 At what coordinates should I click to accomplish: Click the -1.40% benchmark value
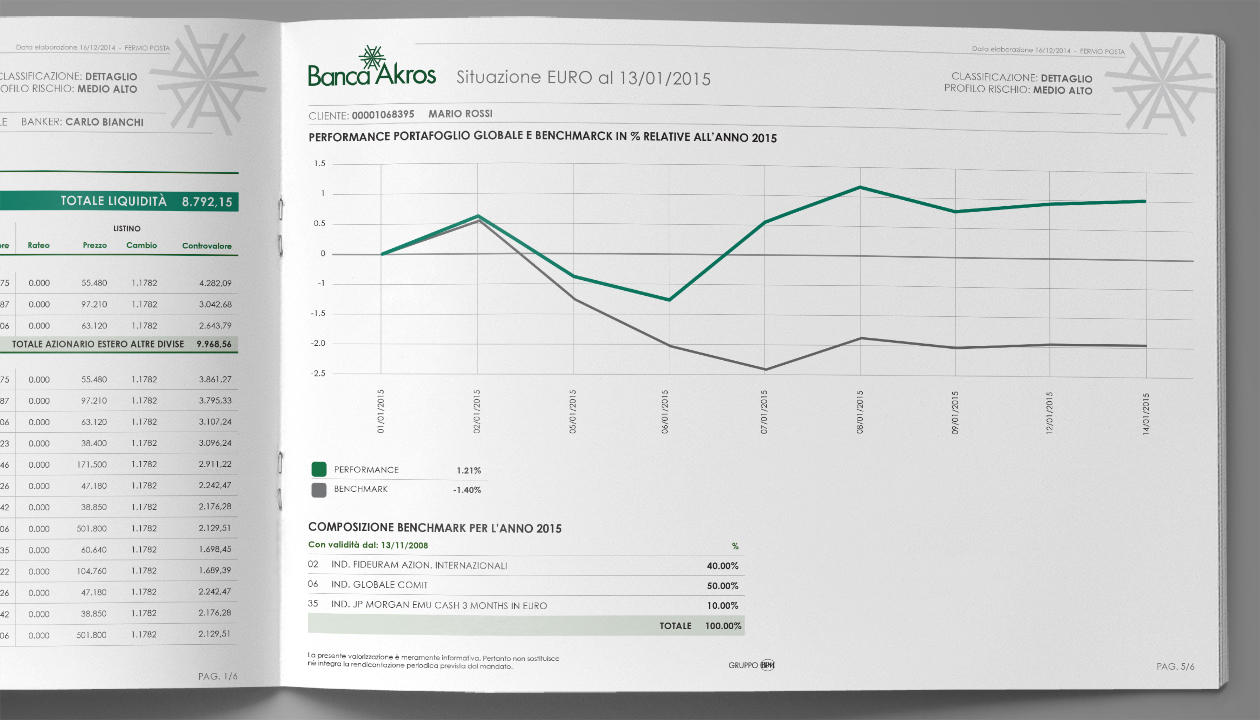tap(466, 490)
